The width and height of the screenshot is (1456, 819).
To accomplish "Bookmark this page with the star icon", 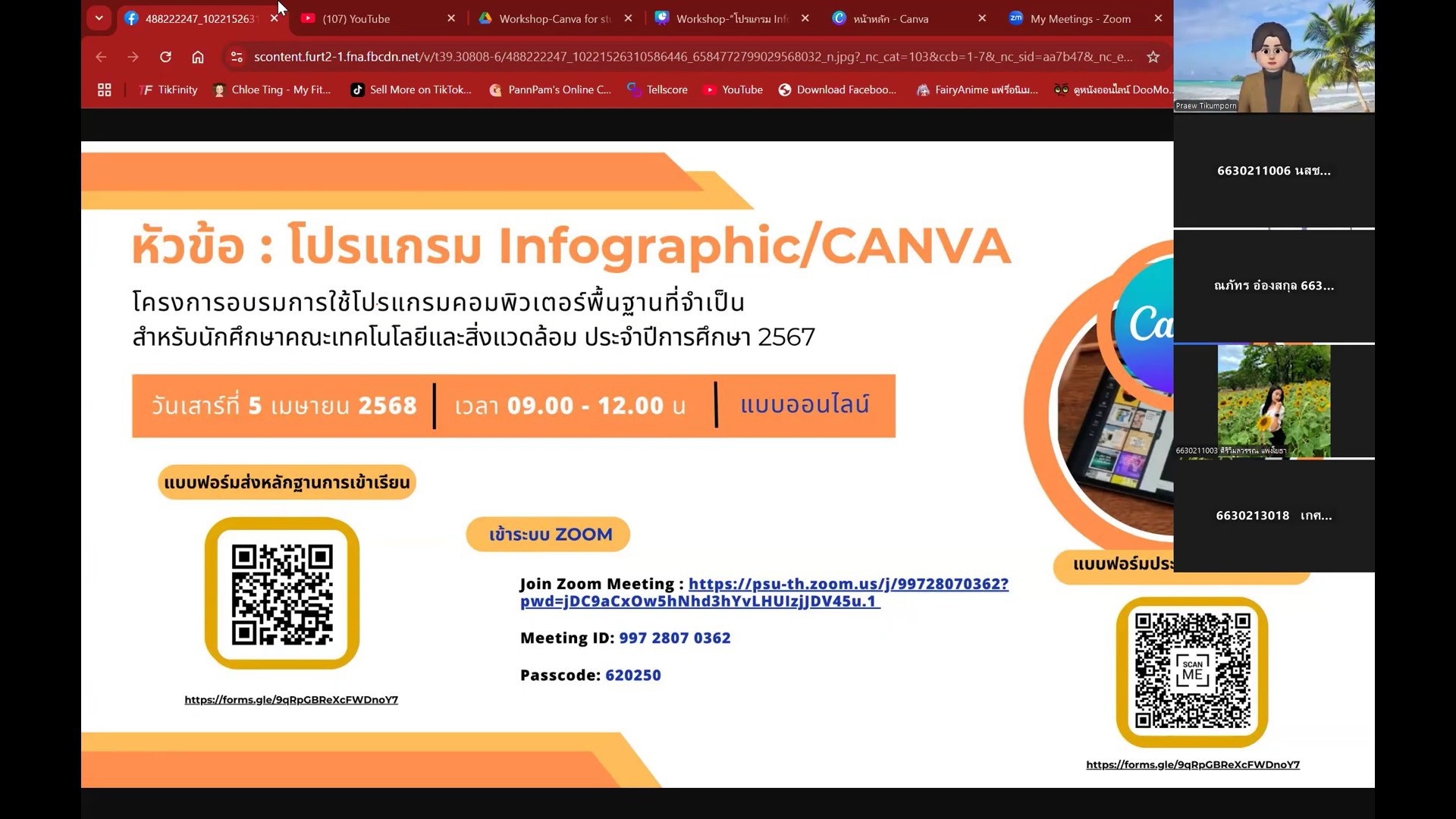I will (1153, 57).
